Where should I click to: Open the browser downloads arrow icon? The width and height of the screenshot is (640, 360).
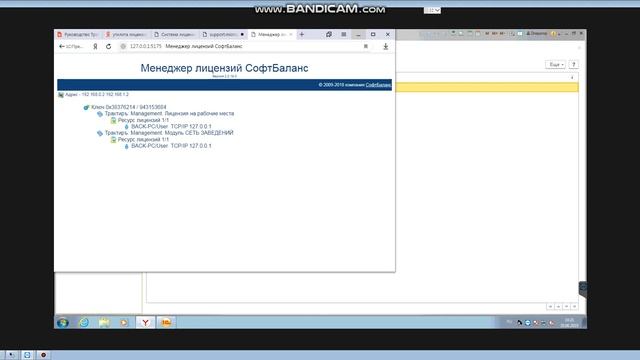(385, 47)
